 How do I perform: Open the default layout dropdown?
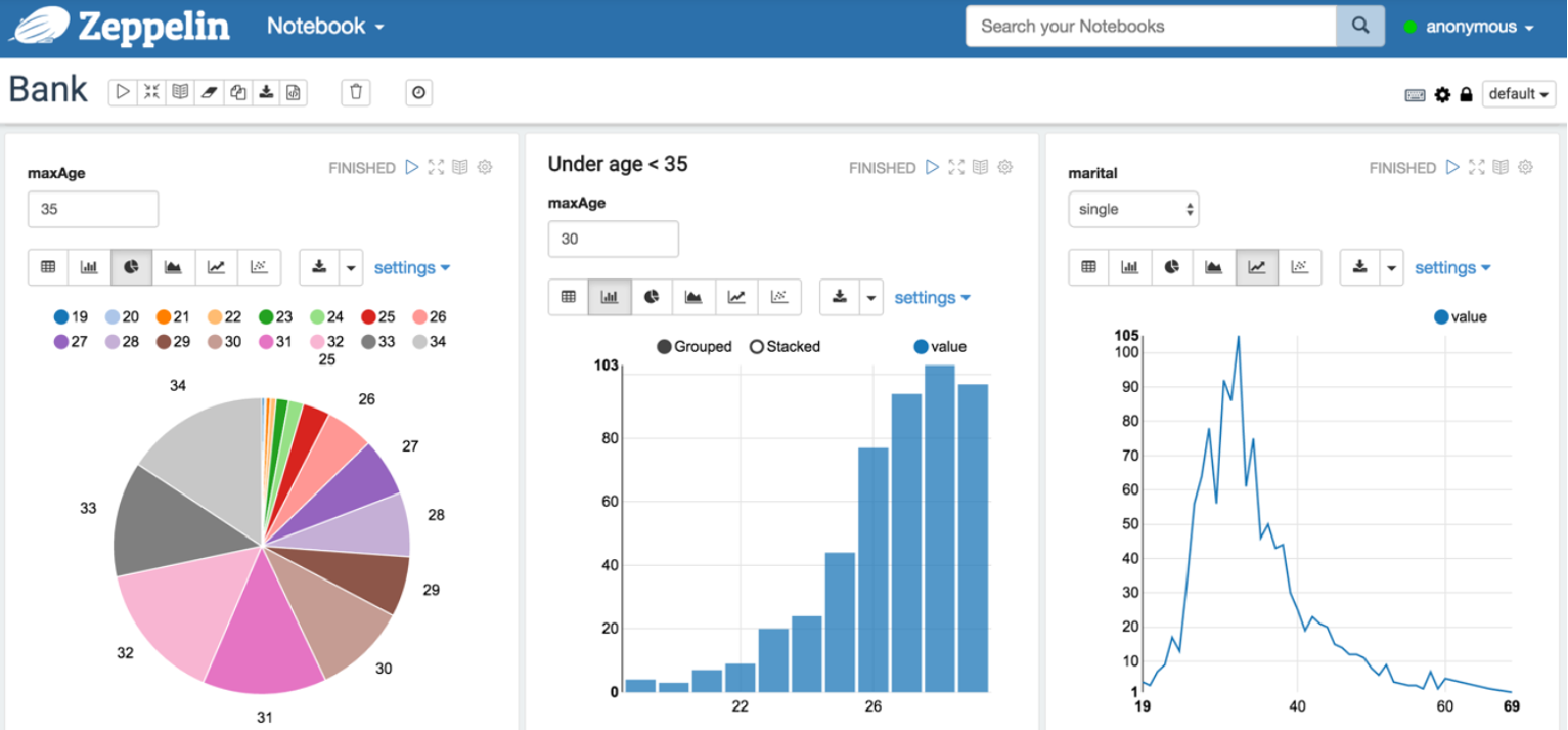click(x=1519, y=94)
